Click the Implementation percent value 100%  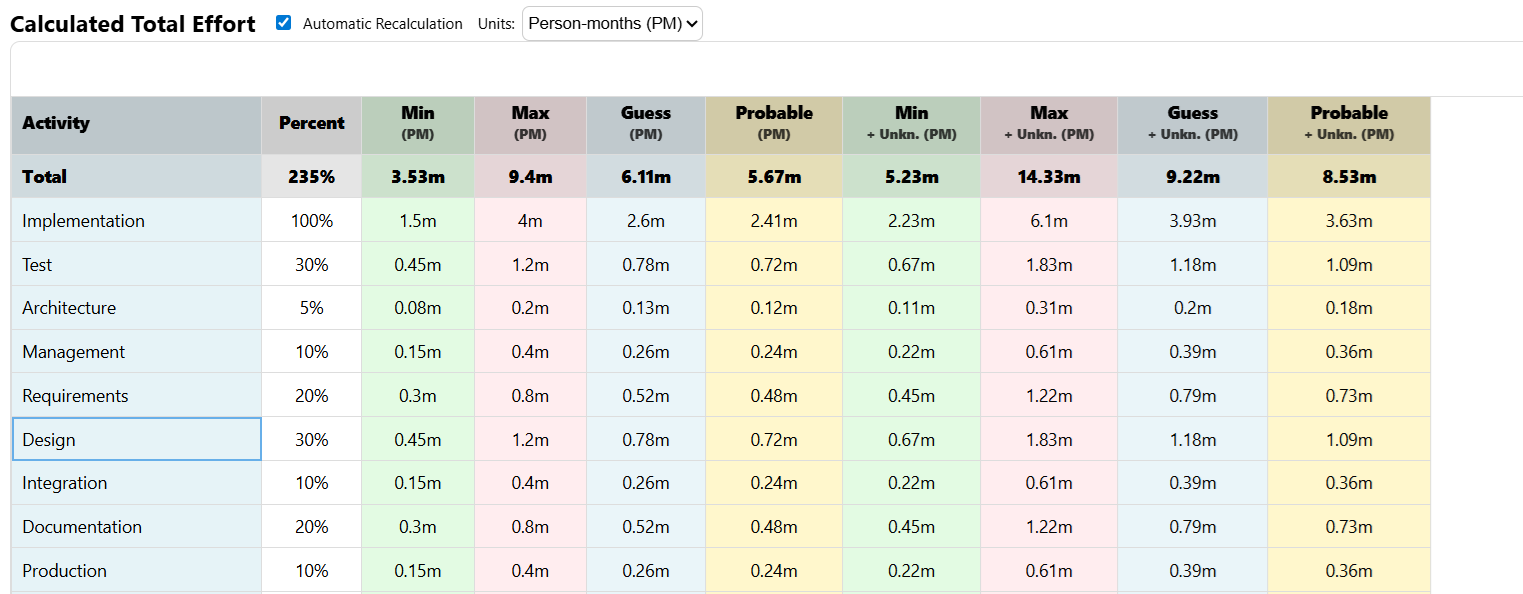tap(311, 221)
